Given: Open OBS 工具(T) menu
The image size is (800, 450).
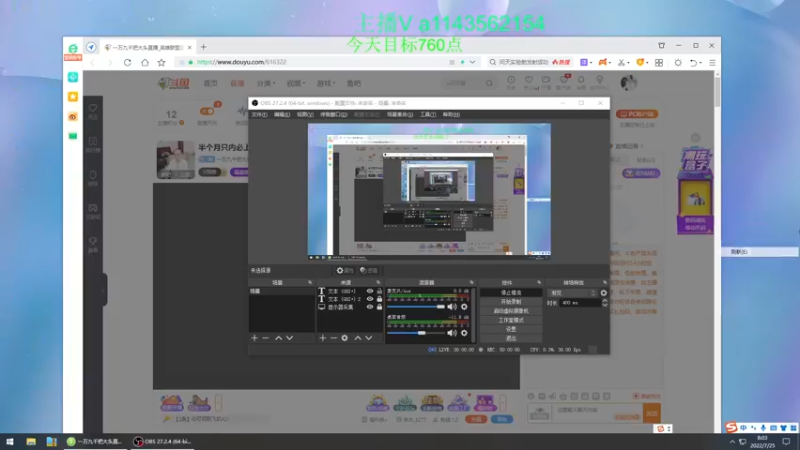Looking at the screenshot, I should click(428, 114).
